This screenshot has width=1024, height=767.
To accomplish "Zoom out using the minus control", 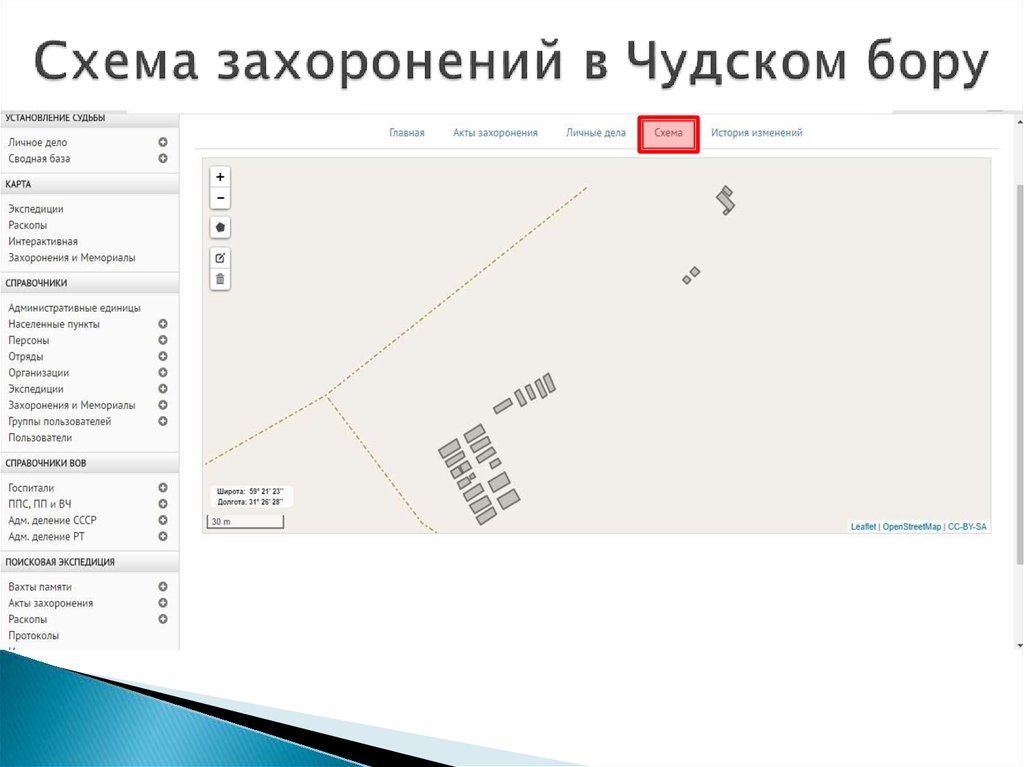I will [220, 197].
